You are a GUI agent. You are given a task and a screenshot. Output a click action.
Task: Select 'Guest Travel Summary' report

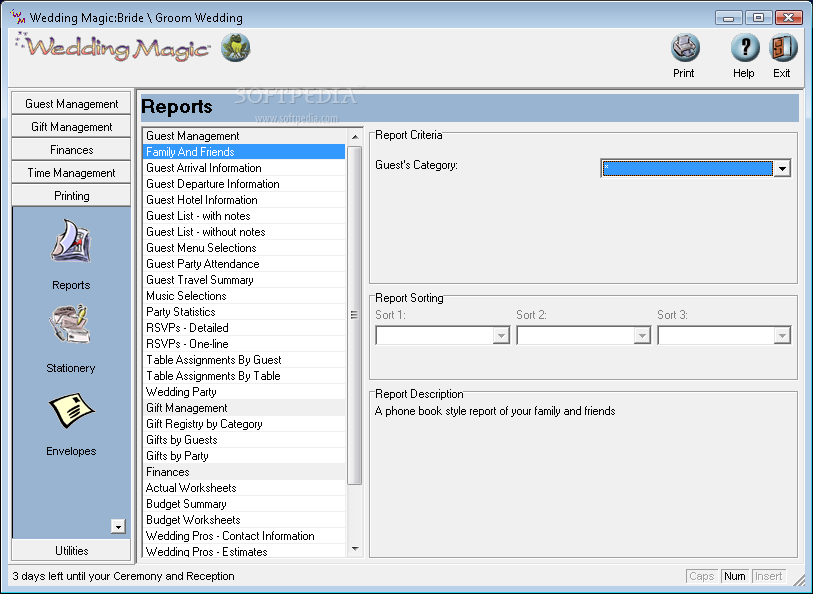tap(244, 280)
